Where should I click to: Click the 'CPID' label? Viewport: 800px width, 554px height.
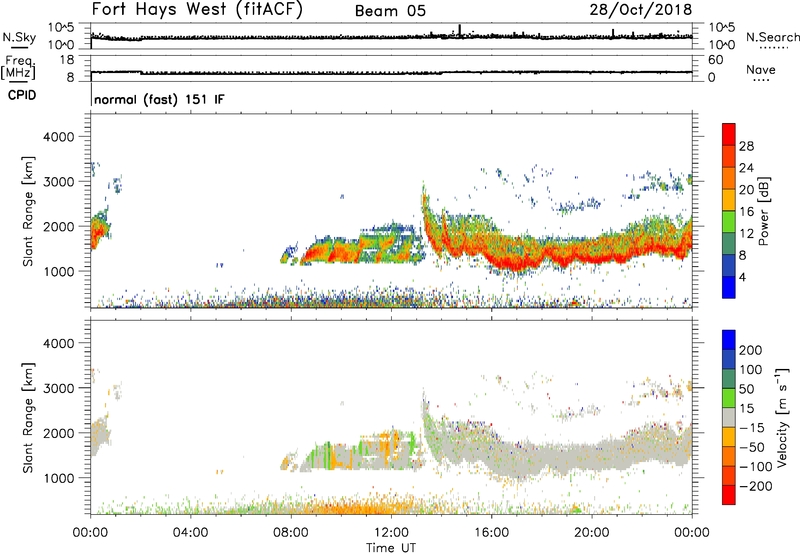coord(22,95)
